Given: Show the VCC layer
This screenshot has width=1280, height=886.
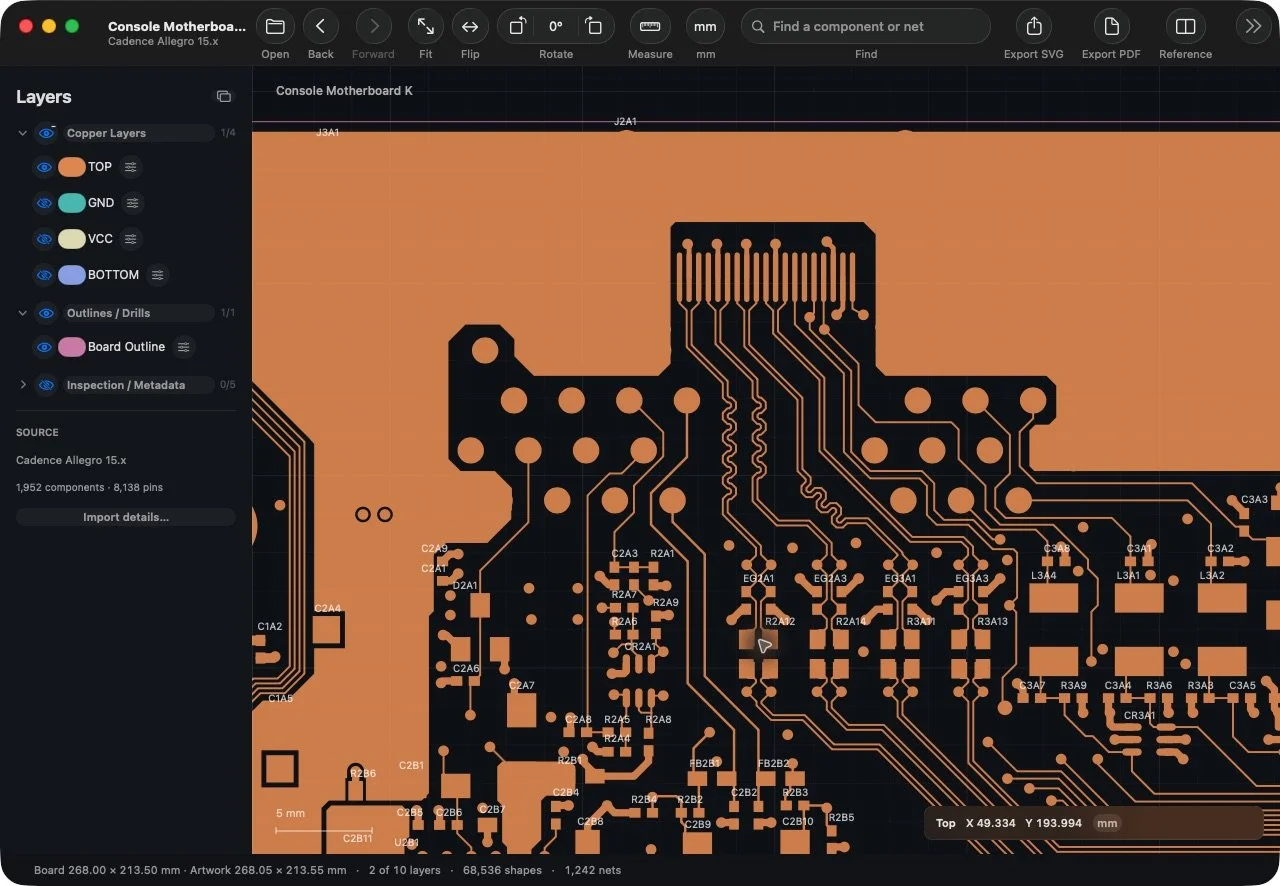Looking at the screenshot, I should click(44, 239).
